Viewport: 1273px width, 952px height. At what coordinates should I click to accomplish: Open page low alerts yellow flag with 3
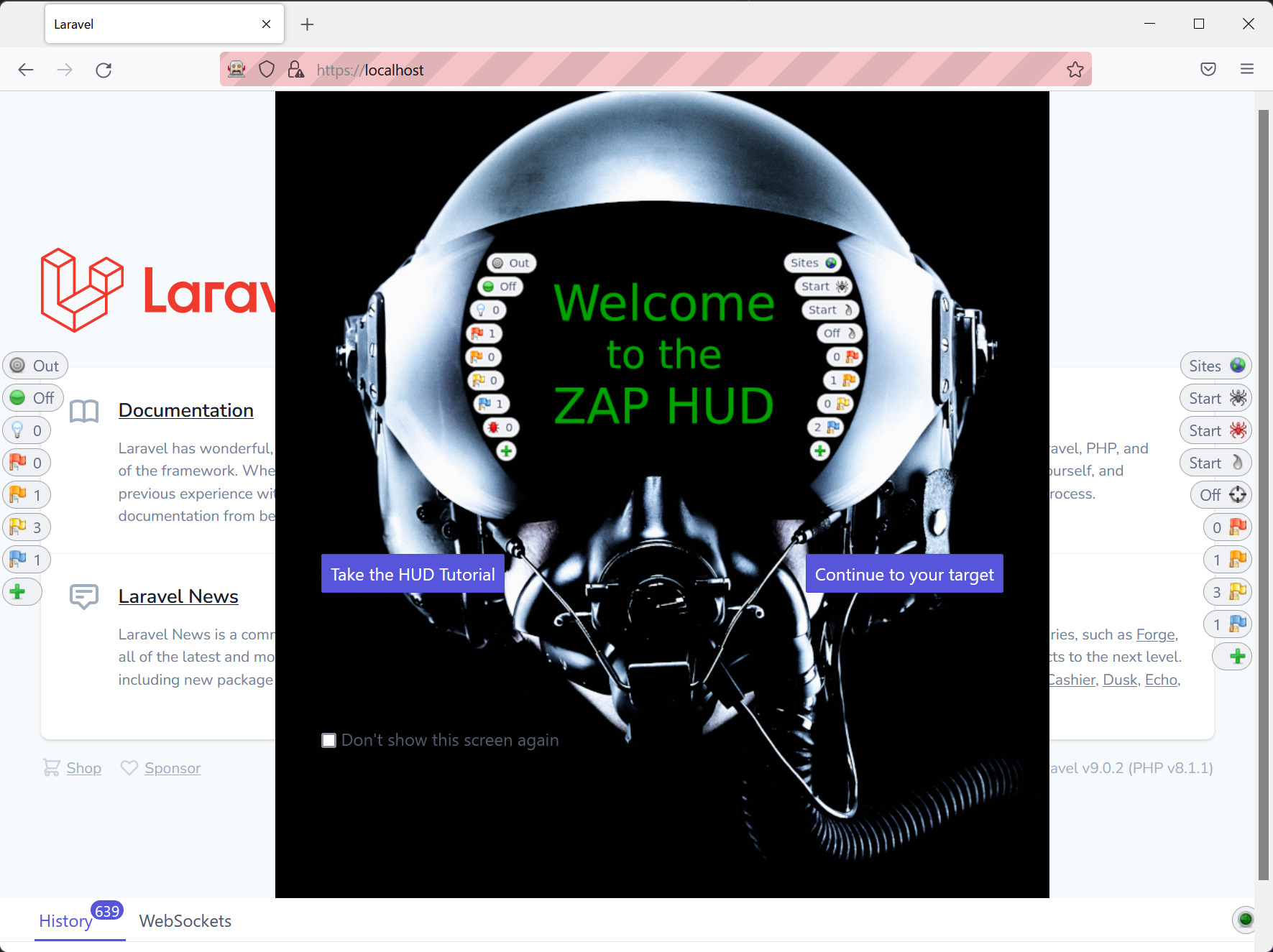click(27, 527)
